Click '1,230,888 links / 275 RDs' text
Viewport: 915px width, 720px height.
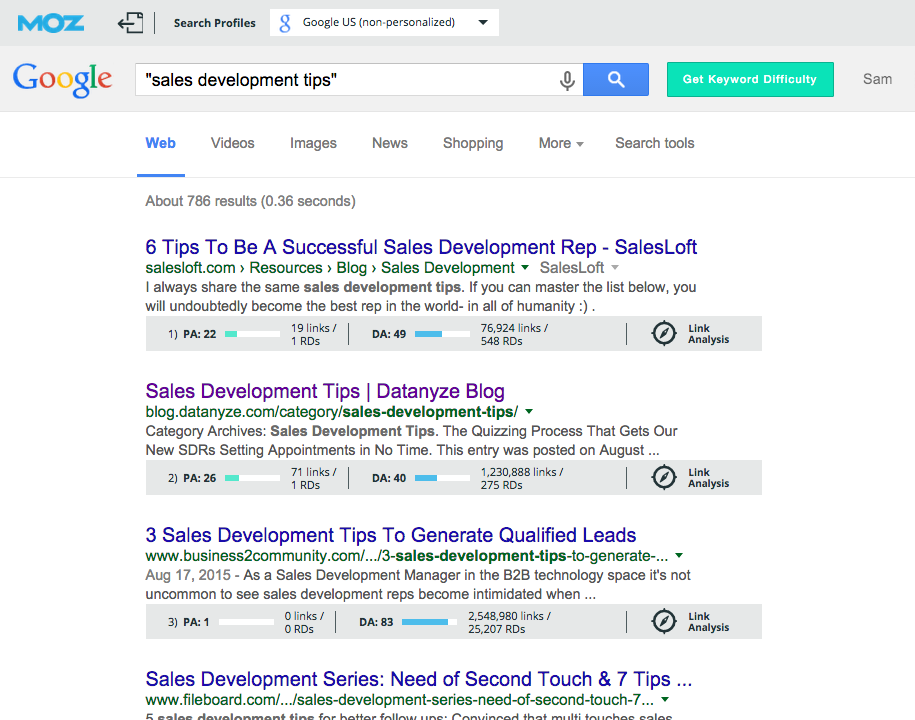pyautogui.click(x=522, y=478)
